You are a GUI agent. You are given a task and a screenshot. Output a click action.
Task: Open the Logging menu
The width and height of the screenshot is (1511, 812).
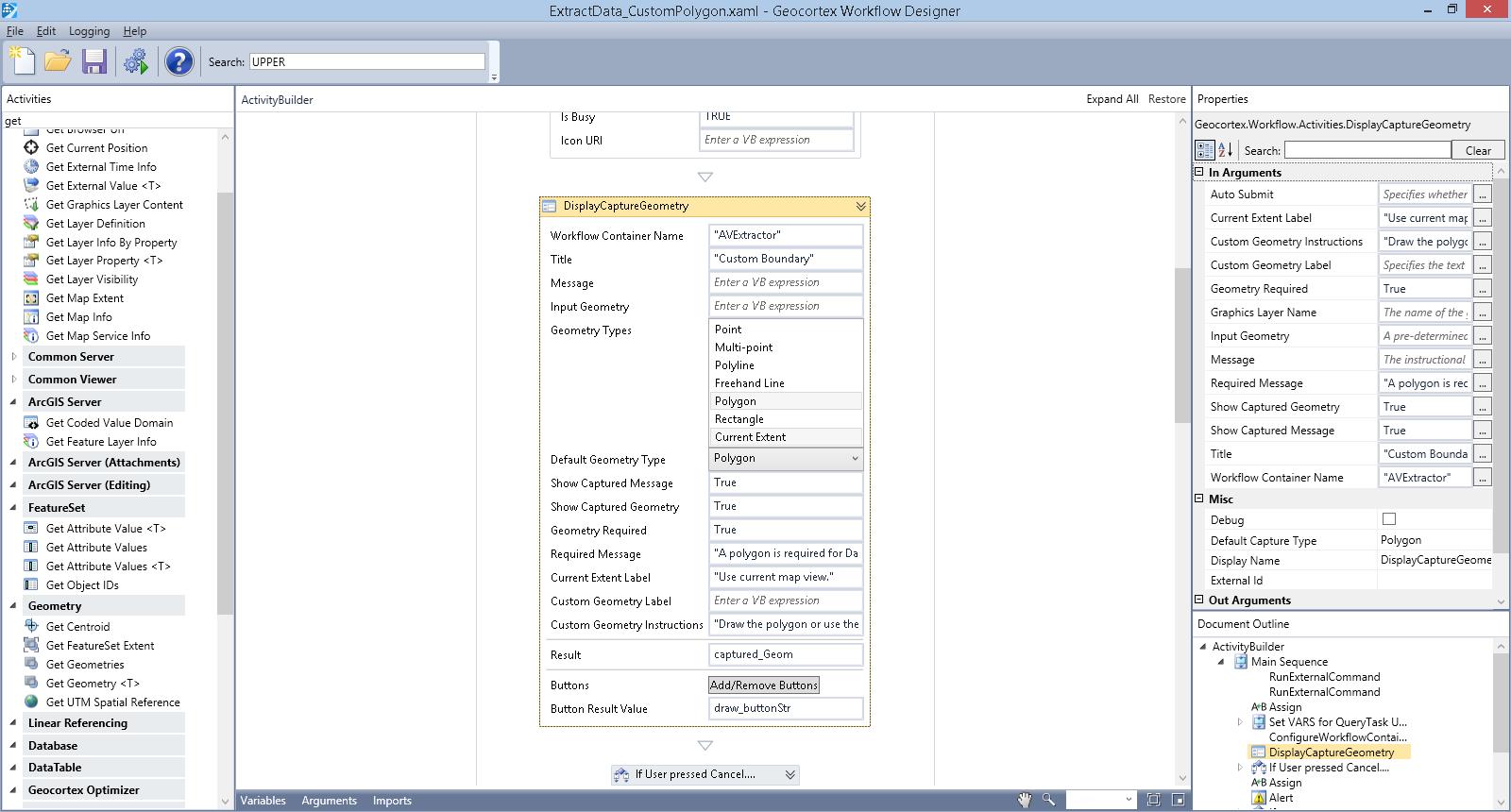tap(89, 31)
